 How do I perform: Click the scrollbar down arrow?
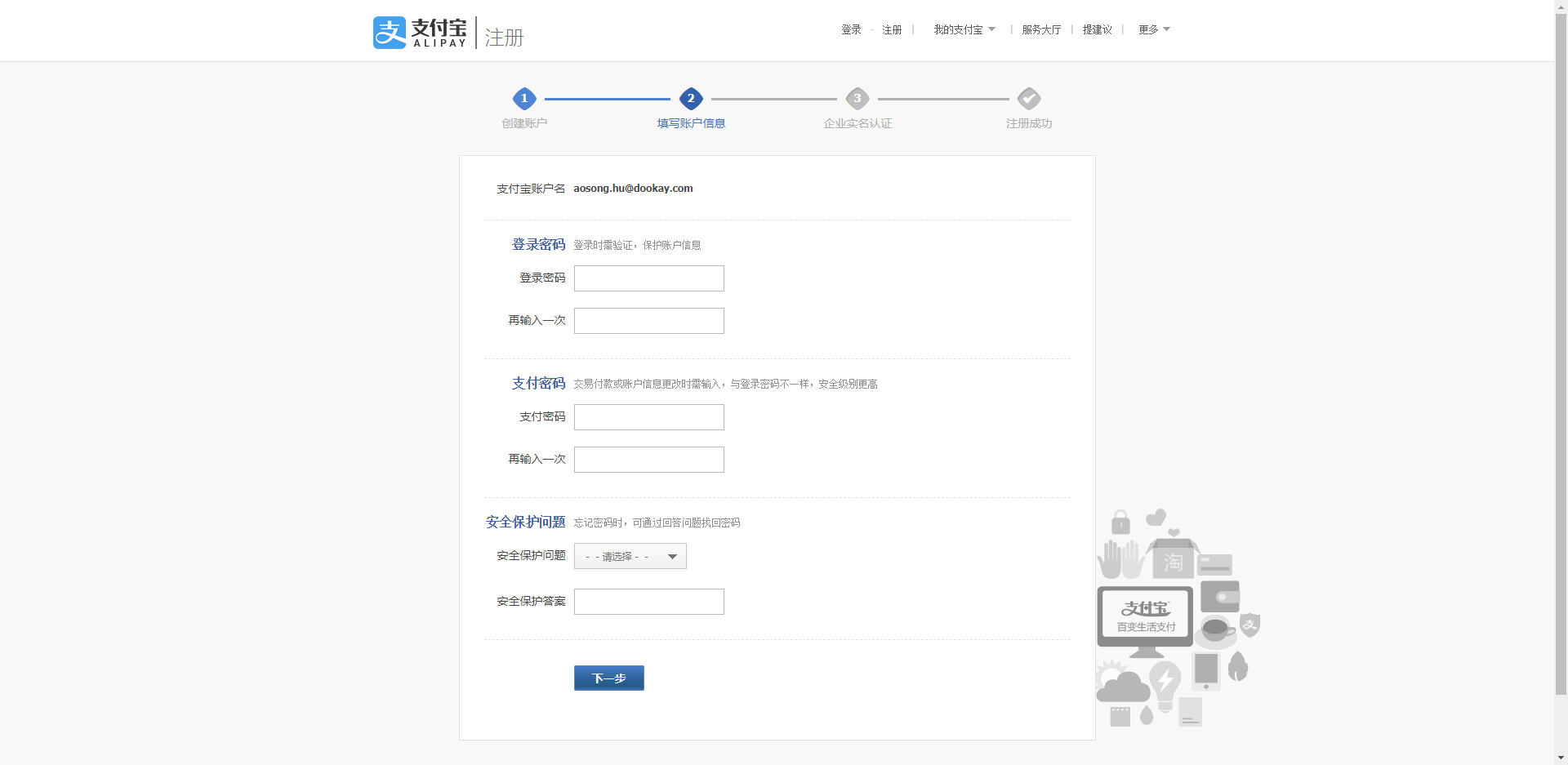[x=1561, y=758]
